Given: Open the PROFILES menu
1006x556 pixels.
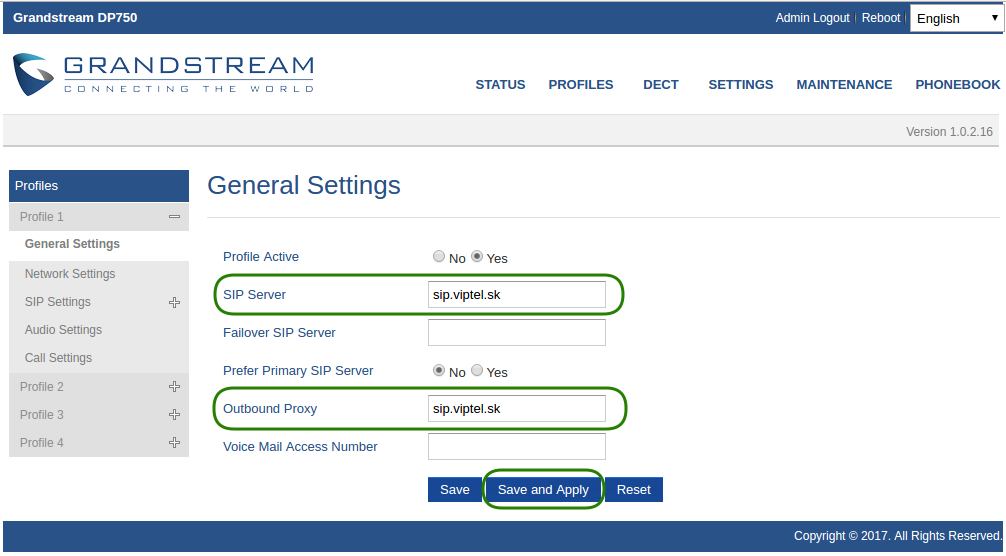Looking at the screenshot, I should coord(581,85).
